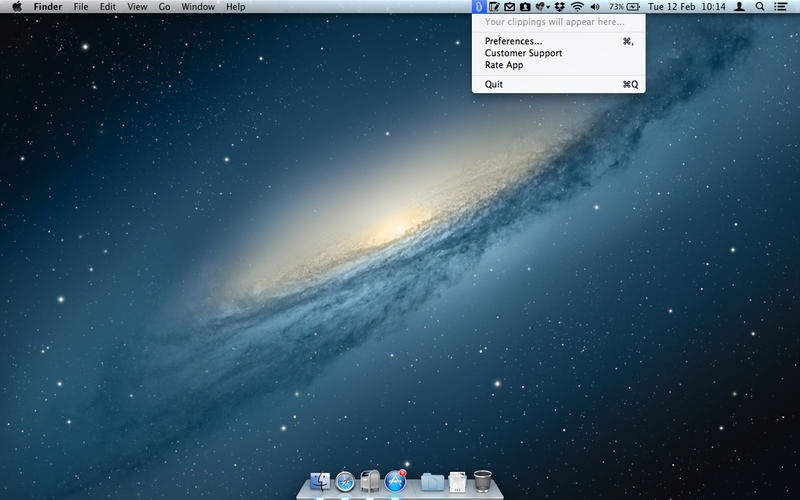Image resolution: width=800 pixels, height=500 pixels.
Task: Click the user account silhouette icon
Action: pyautogui.click(x=739, y=7)
